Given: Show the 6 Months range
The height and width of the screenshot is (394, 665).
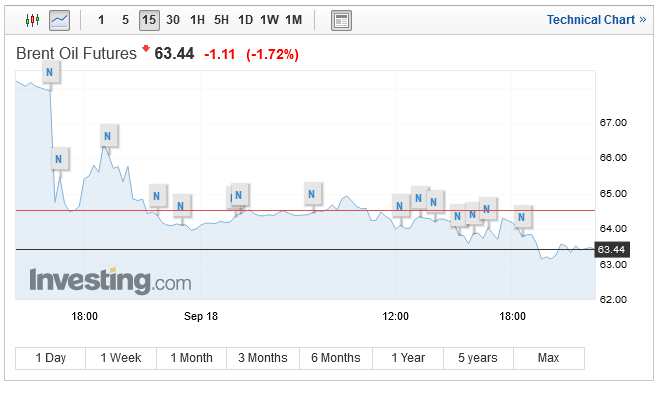Looking at the screenshot, I should point(336,358).
